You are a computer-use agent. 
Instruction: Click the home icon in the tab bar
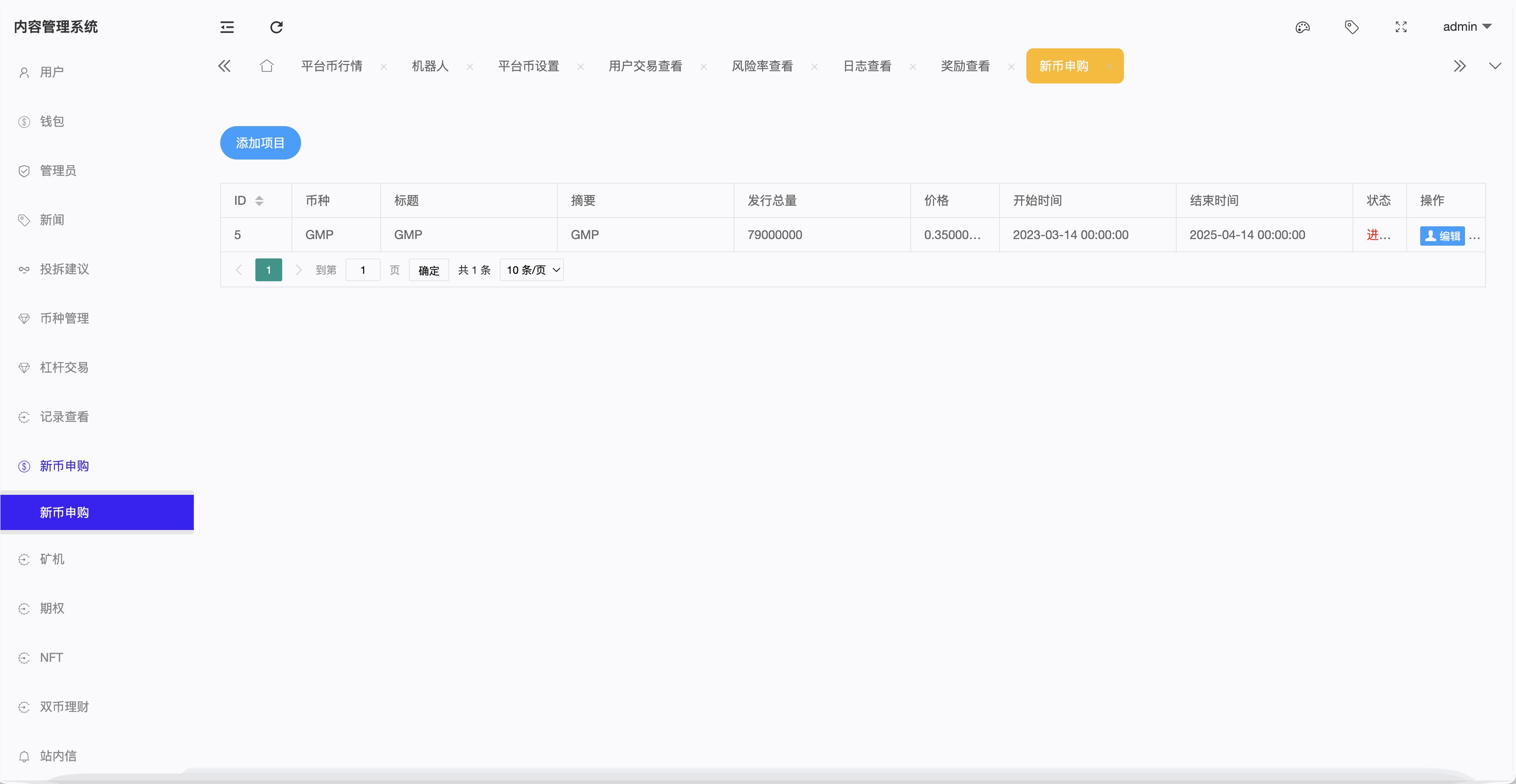coord(267,66)
